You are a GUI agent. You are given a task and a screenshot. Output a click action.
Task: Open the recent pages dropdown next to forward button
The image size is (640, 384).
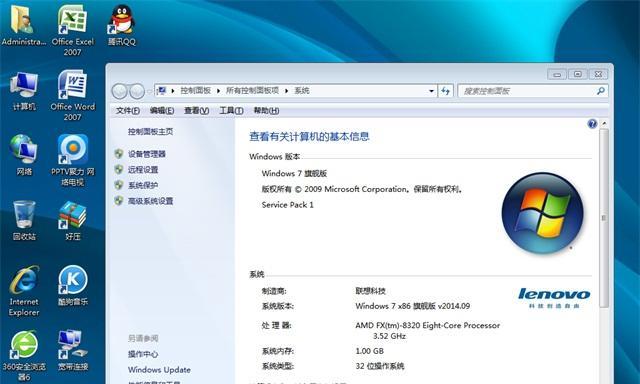click(x=149, y=91)
